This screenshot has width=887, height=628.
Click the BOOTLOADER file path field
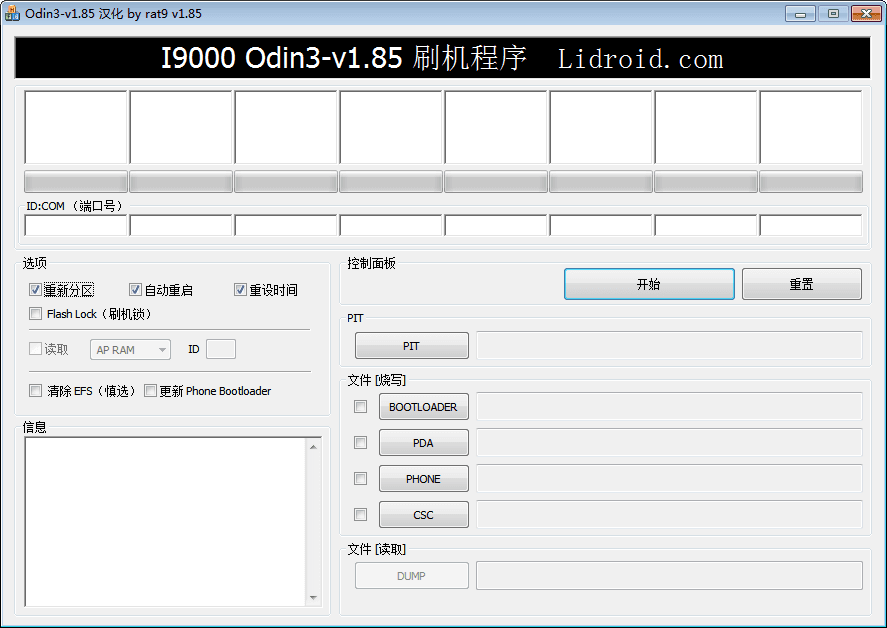point(669,407)
